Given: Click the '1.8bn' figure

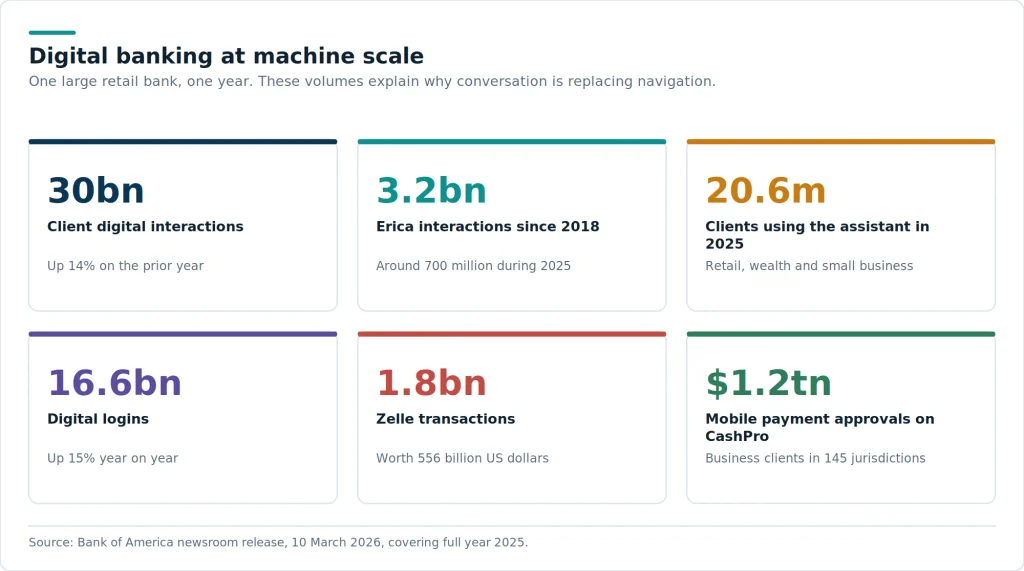Looking at the screenshot, I should pyautogui.click(x=431, y=383).
